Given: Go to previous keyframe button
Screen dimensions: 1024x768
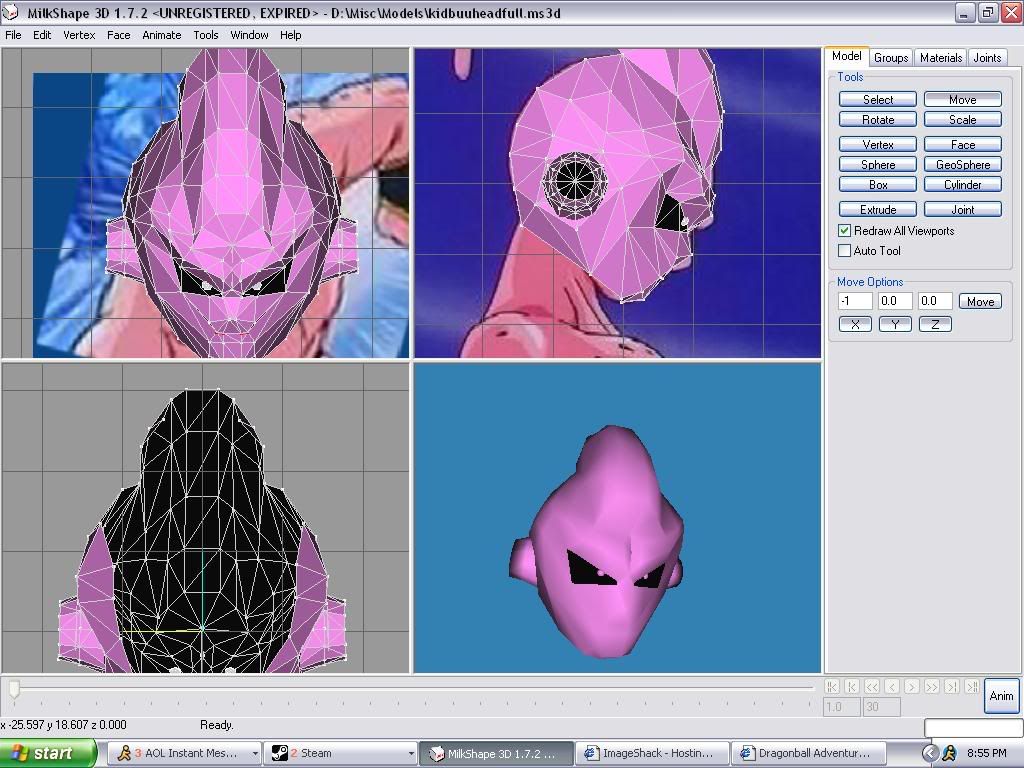Looking at the screenshot, I should pos(852,686).
